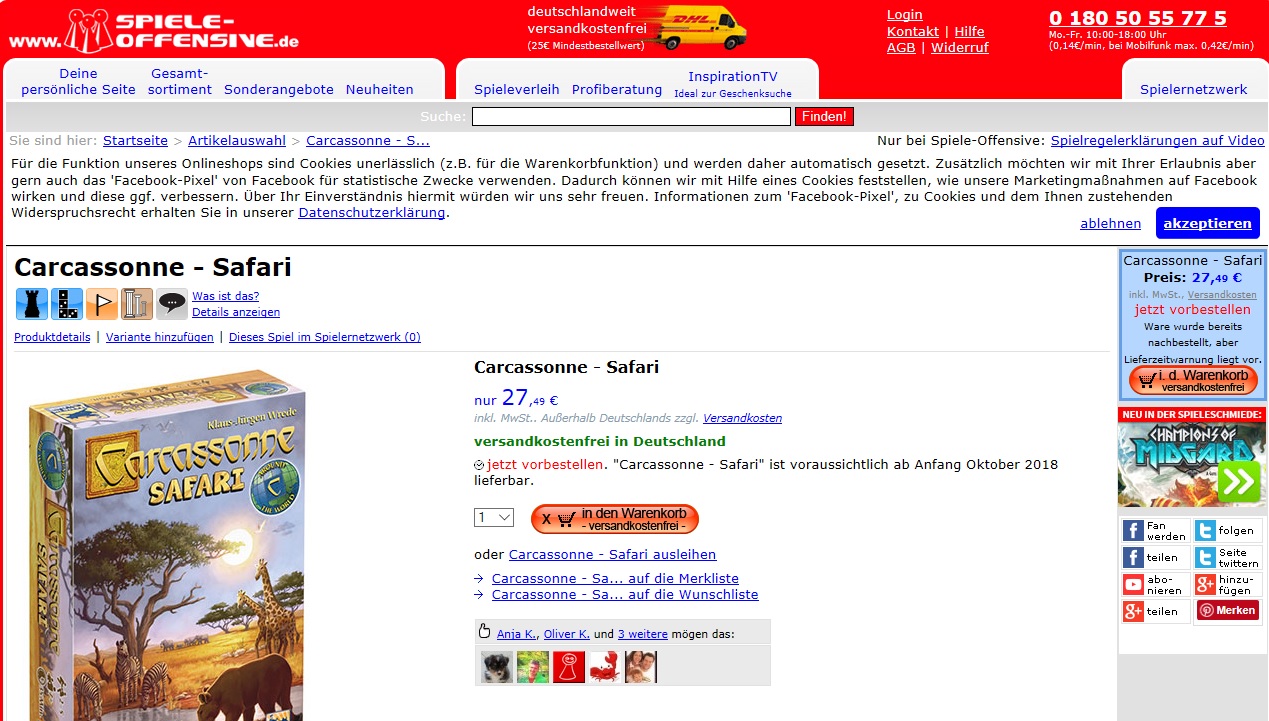
Task: Click into the Suche search field
Action: 631,117
